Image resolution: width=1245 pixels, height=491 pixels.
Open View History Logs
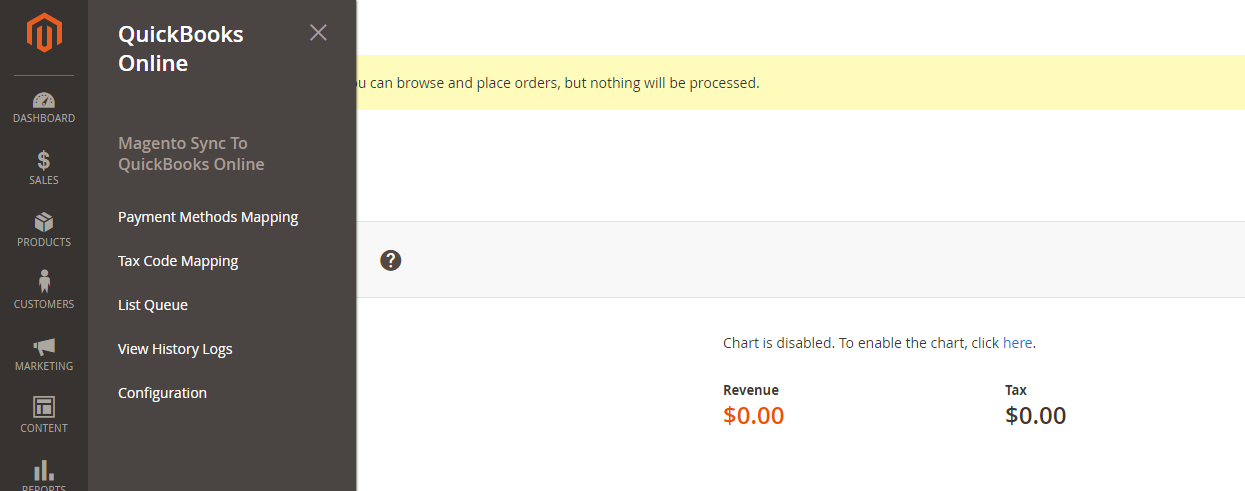pos(175,349)
